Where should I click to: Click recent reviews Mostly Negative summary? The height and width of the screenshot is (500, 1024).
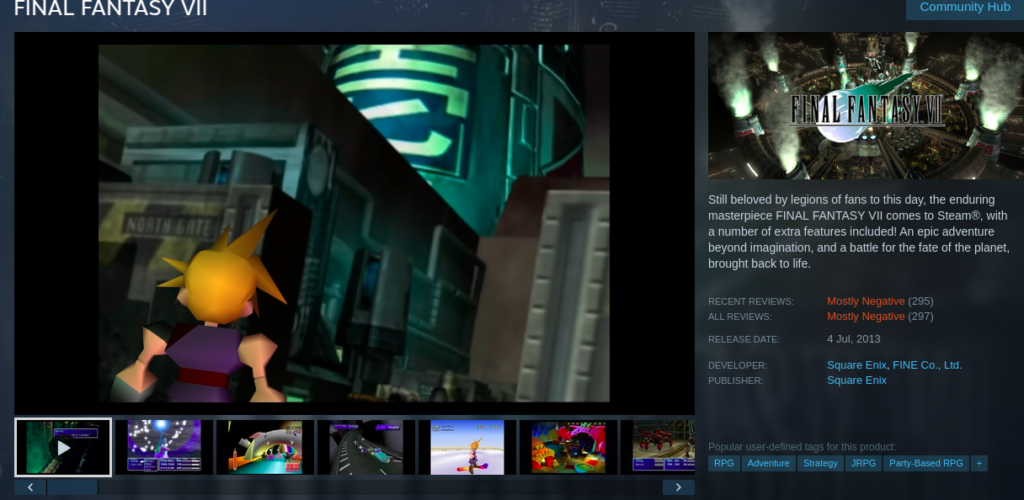[x=866, y=301]
